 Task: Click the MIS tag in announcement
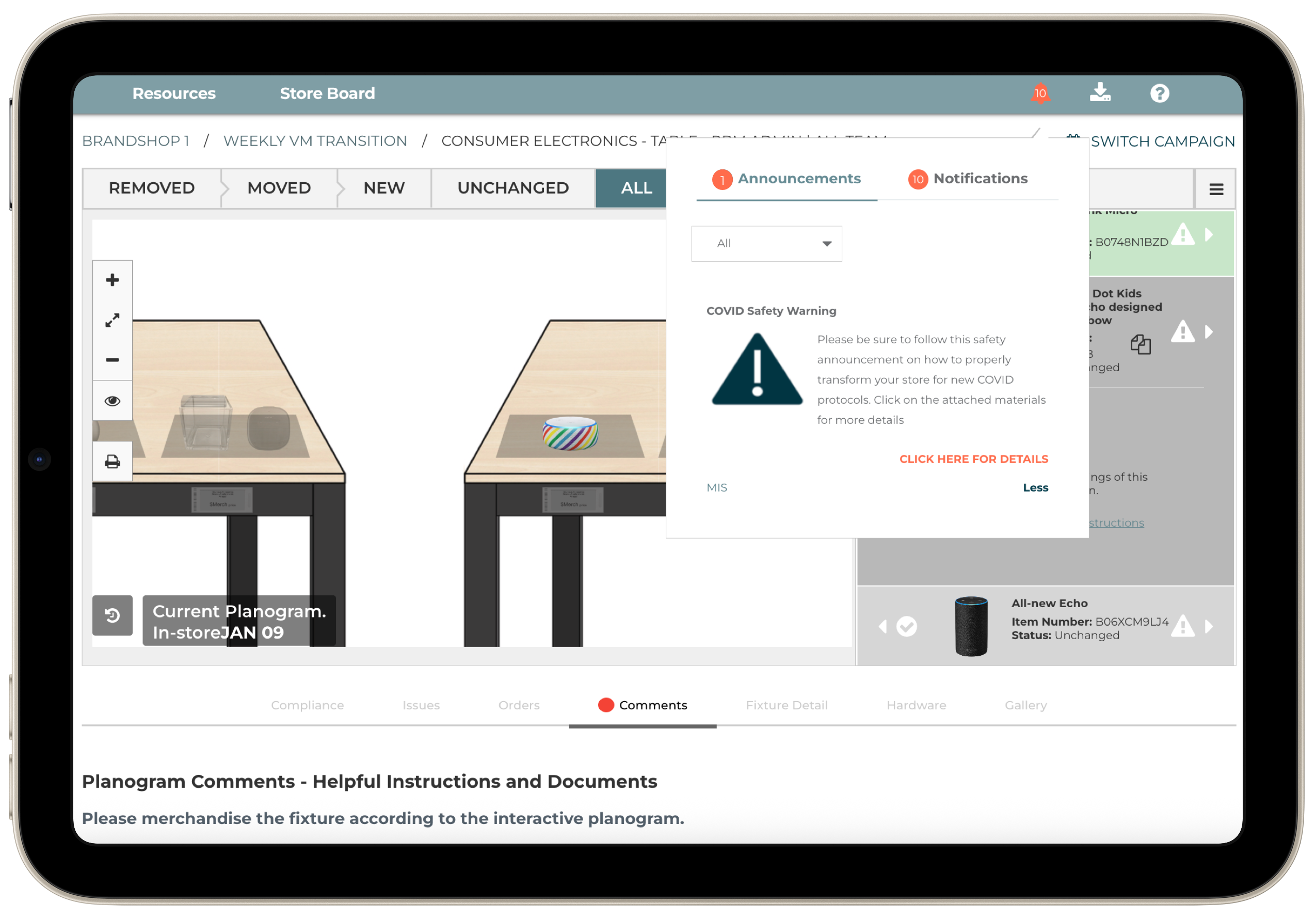click(x=716, y=488)
